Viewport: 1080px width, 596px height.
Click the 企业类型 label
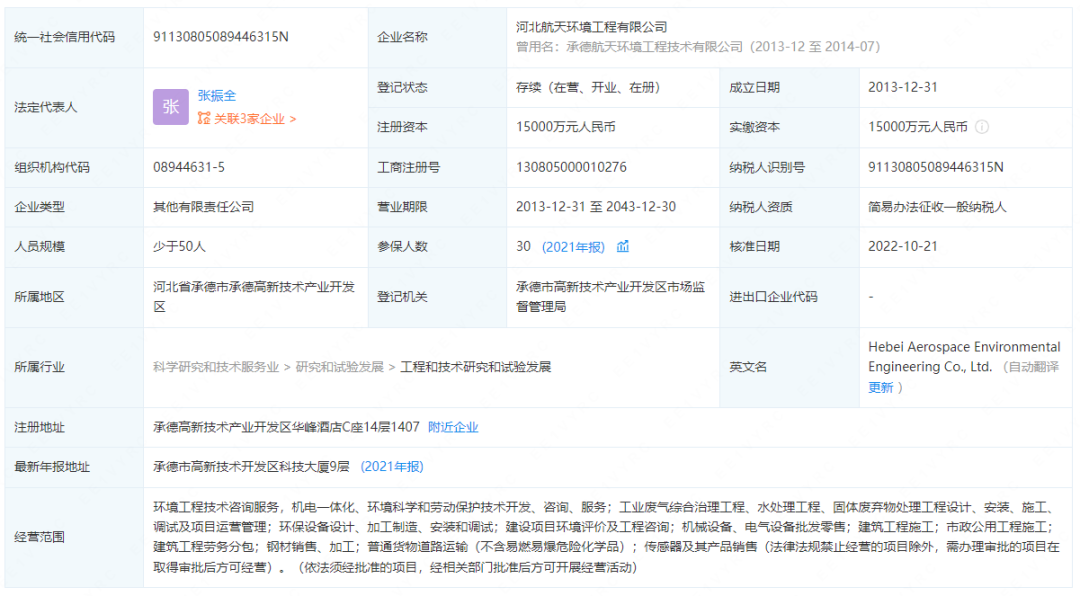pyautogui.click(x=39, y=207)
